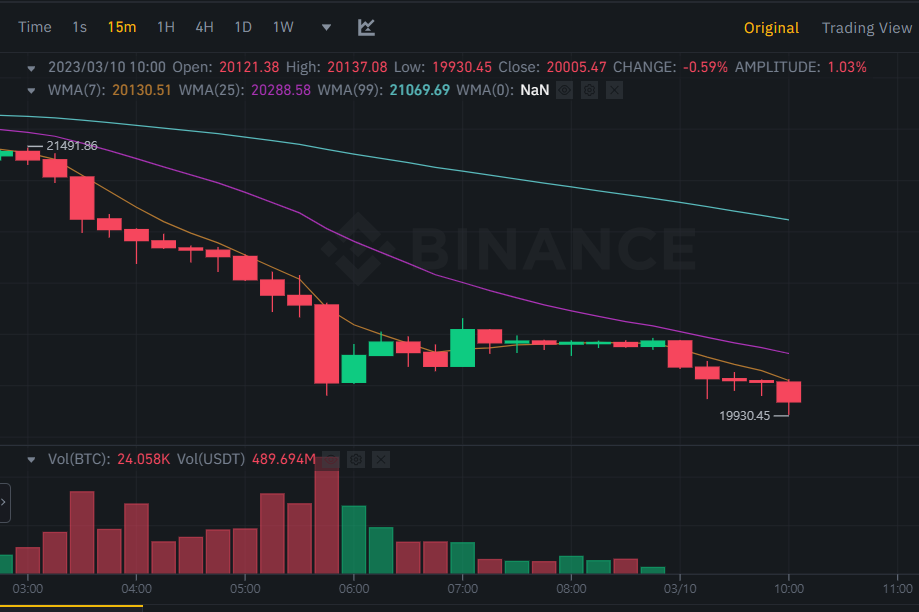This screenshot has height=612, width=919.
Task: Expand left side panel chevron
Action: click(x=4, y=502)
